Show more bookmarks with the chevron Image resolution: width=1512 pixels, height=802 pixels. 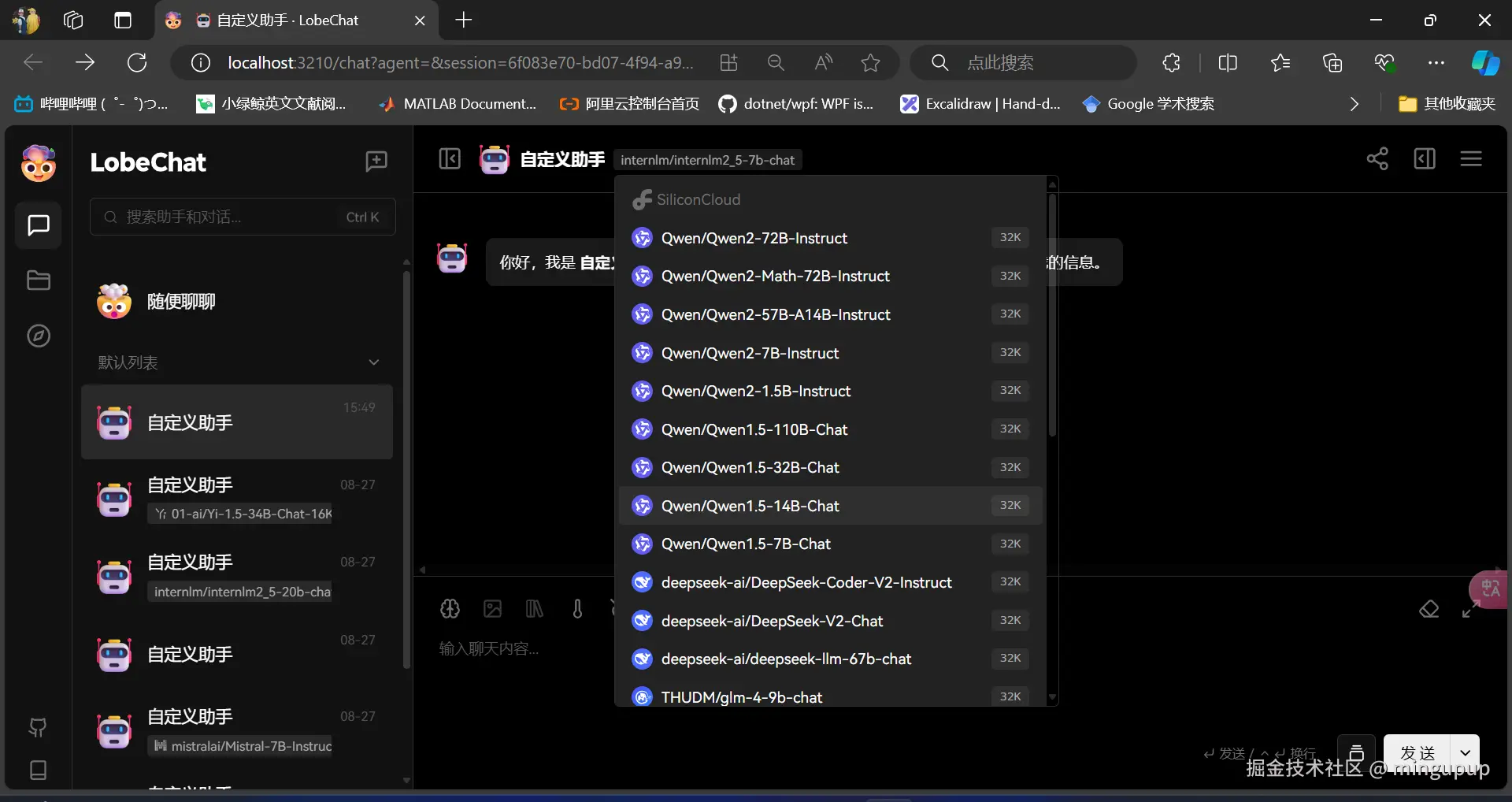[x=1354, y=104]
